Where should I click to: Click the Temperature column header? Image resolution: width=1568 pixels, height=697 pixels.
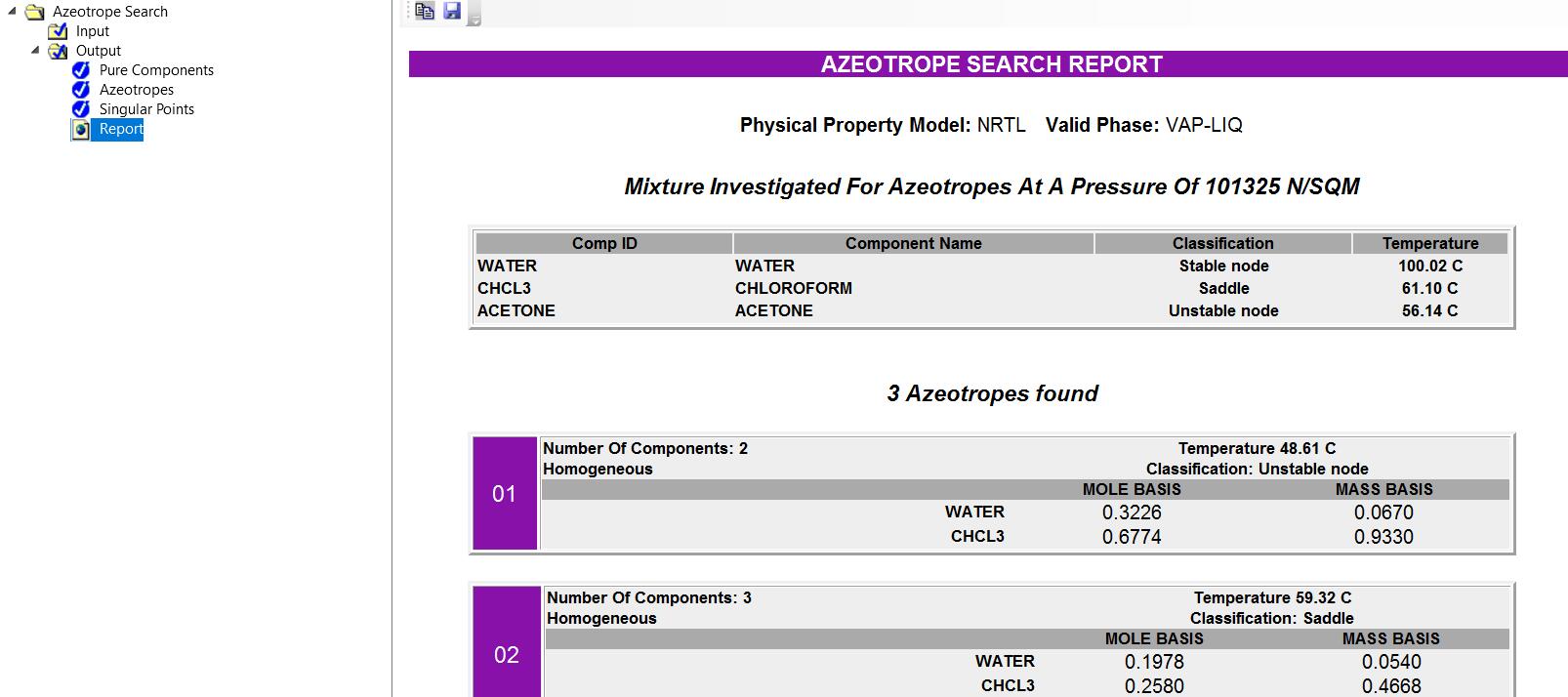click(1429, 243)
